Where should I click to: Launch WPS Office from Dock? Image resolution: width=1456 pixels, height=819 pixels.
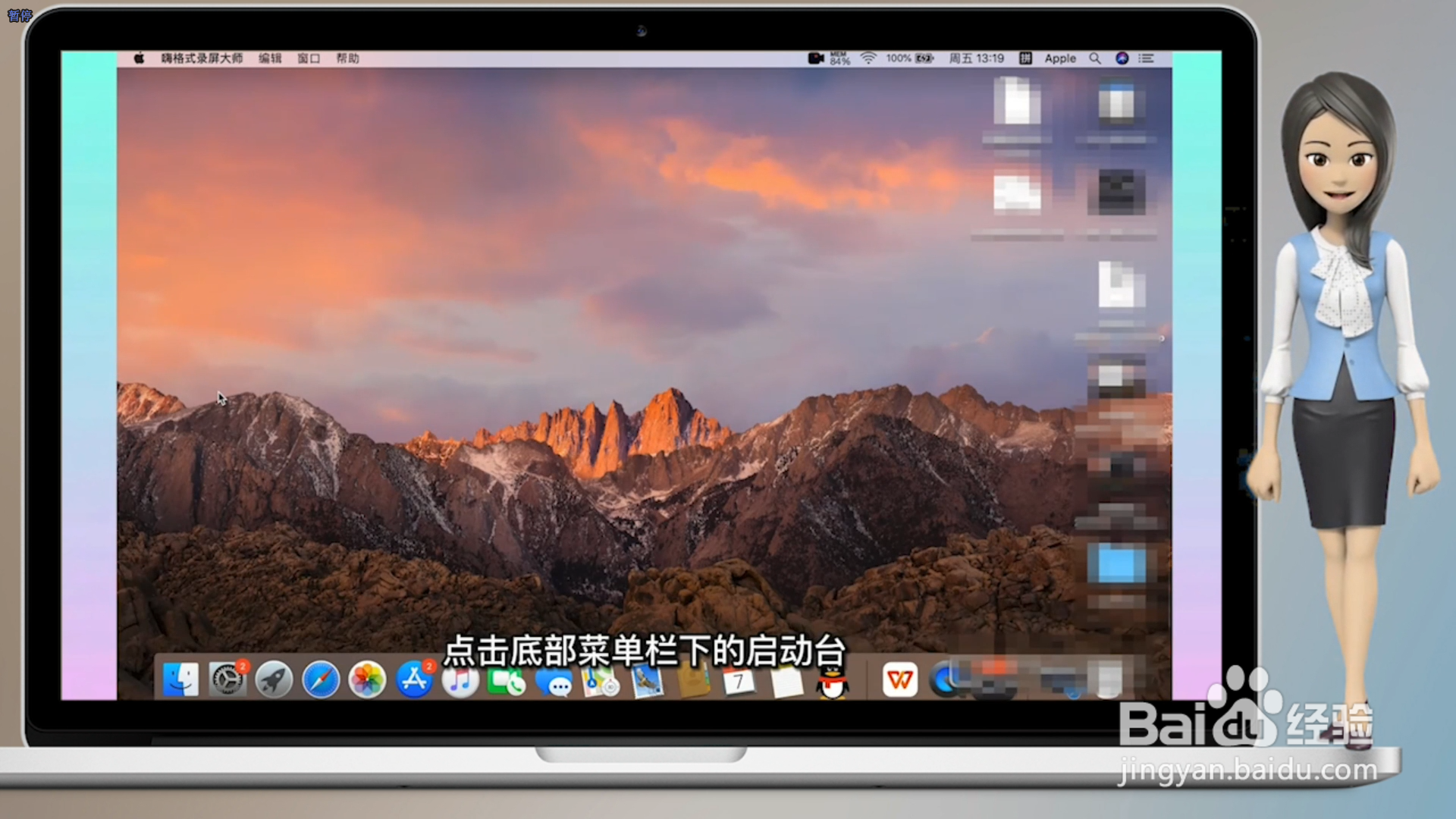coord(900,679)
